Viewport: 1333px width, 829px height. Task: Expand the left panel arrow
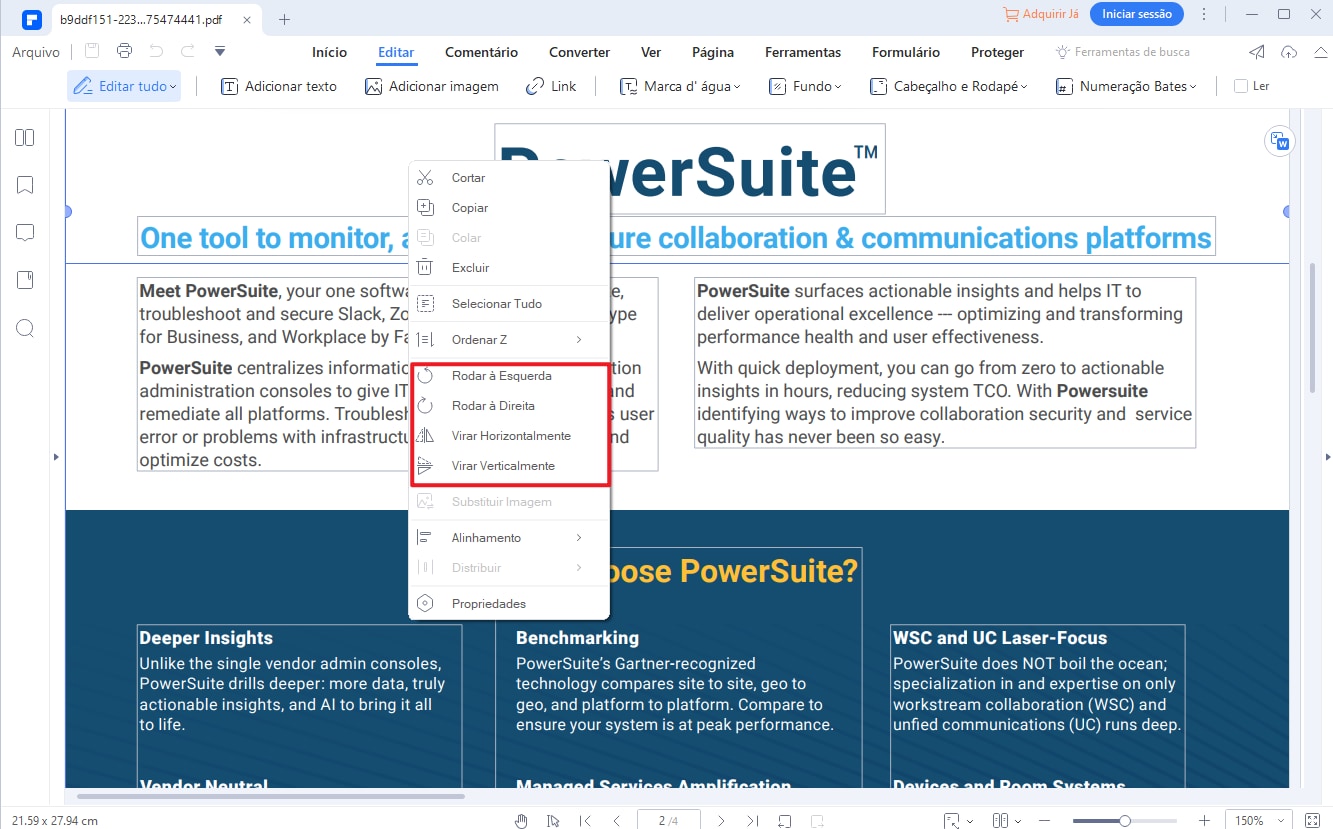pyautogui.click(x=56, y=457)
